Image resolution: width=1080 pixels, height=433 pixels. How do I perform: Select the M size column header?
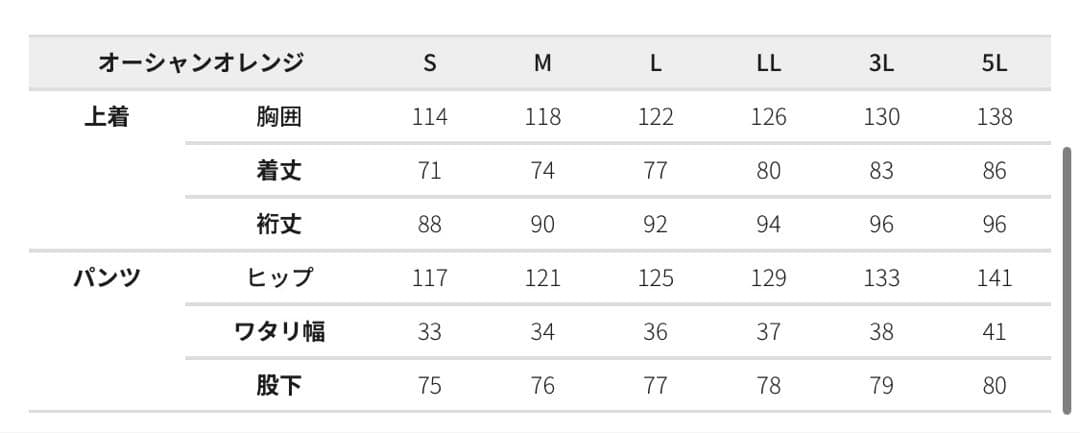tap(542, 63)
